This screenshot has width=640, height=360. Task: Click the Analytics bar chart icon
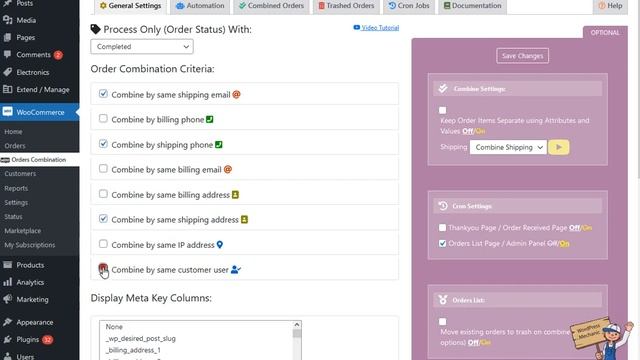[7, 282]
